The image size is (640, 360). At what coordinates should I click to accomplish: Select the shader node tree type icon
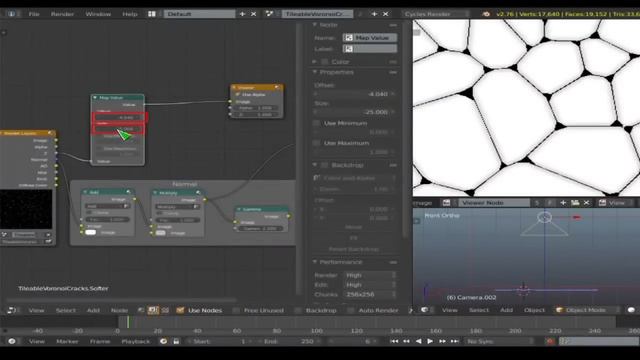tap(141, 310)
